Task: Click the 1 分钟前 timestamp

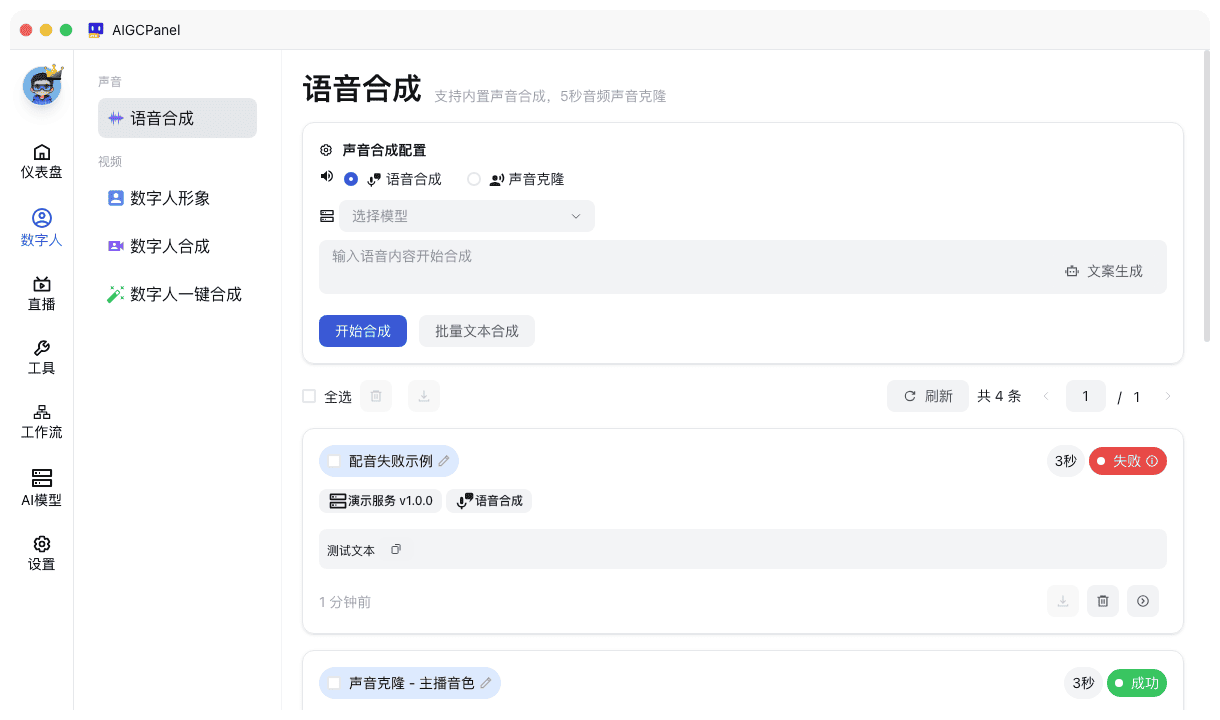Action: click(x=345, y=602)
